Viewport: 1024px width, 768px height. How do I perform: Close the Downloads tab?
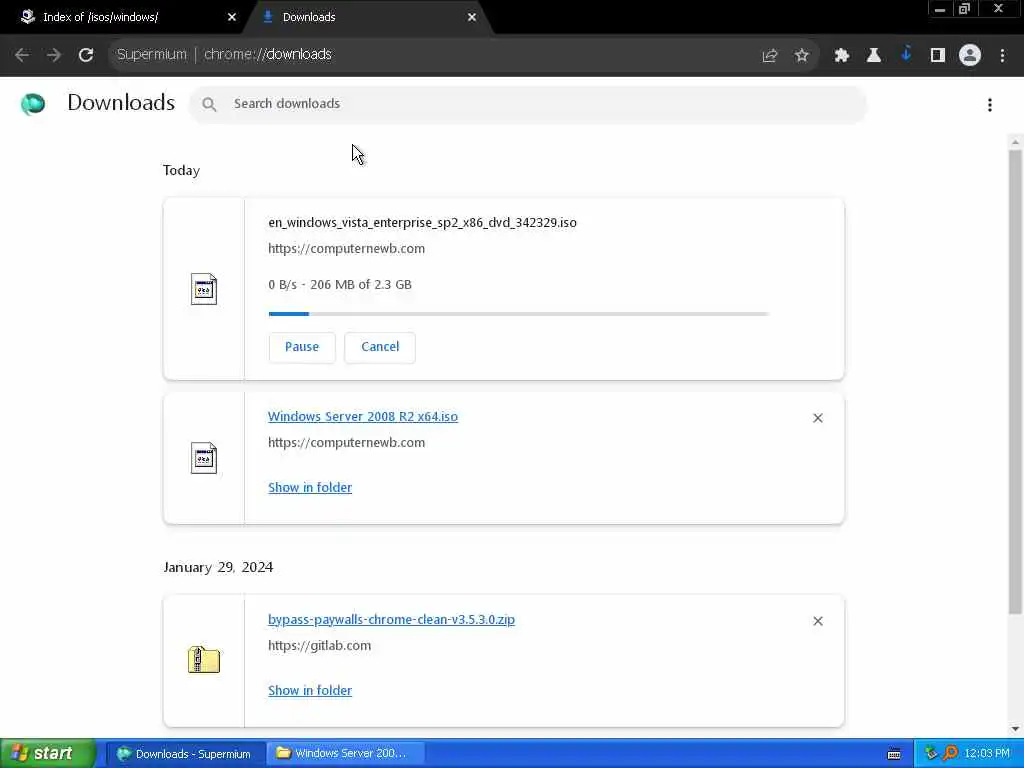(472, 18)
